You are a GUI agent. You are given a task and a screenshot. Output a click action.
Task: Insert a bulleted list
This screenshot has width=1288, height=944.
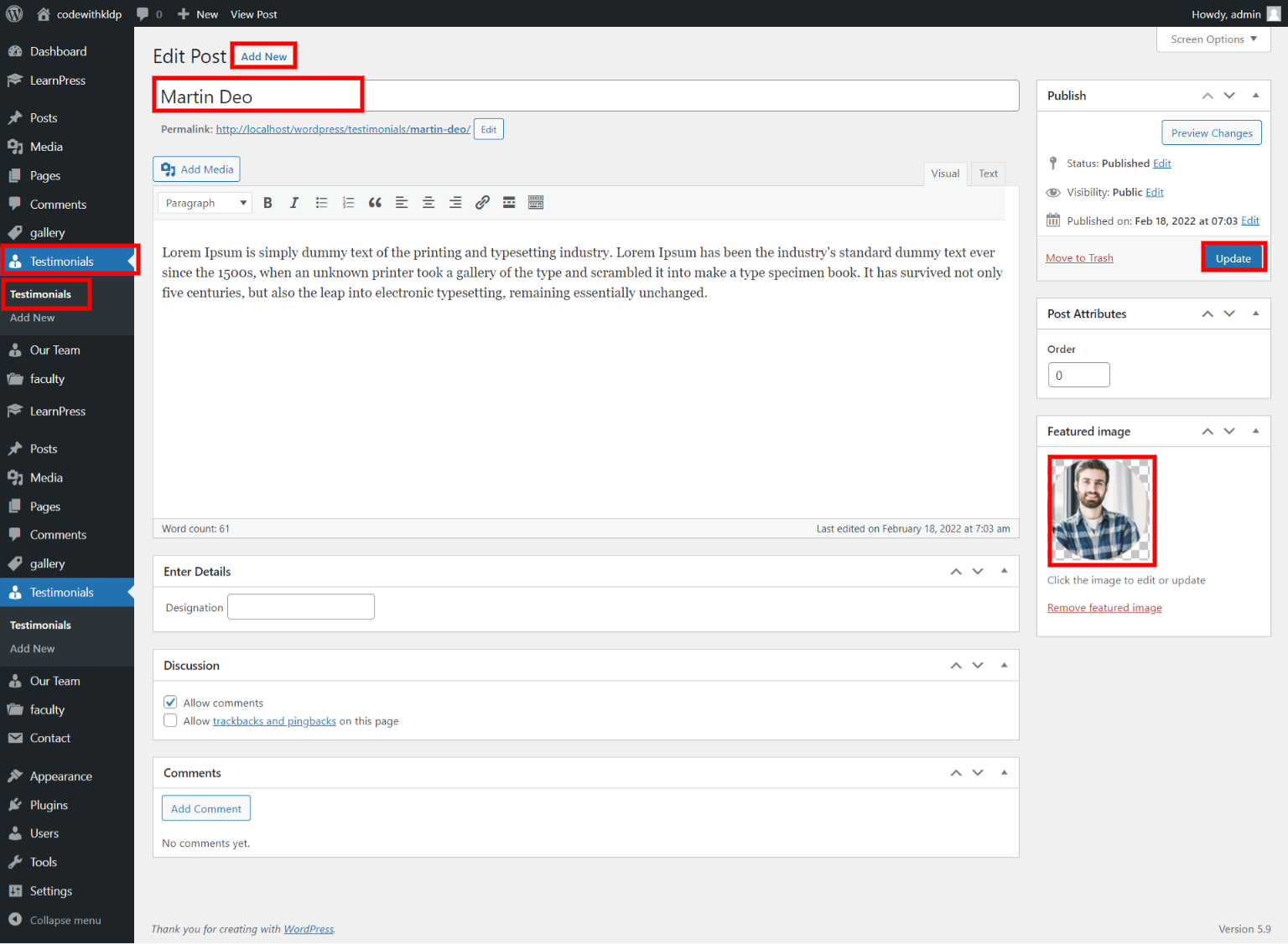321,203
